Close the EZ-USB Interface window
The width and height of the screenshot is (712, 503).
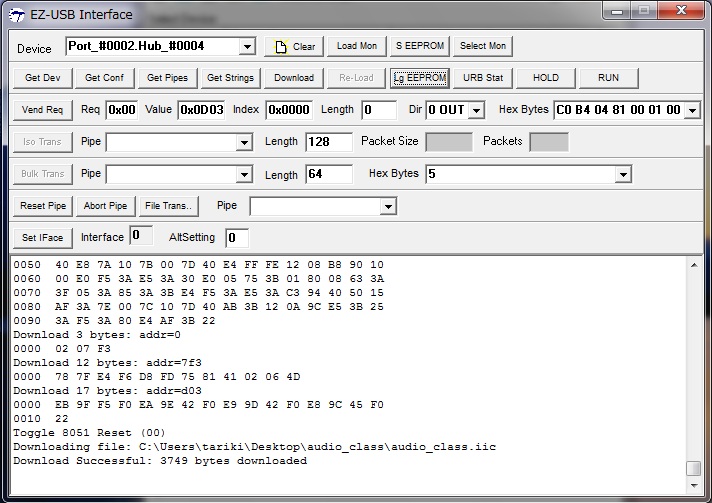(x=681, y=10)
